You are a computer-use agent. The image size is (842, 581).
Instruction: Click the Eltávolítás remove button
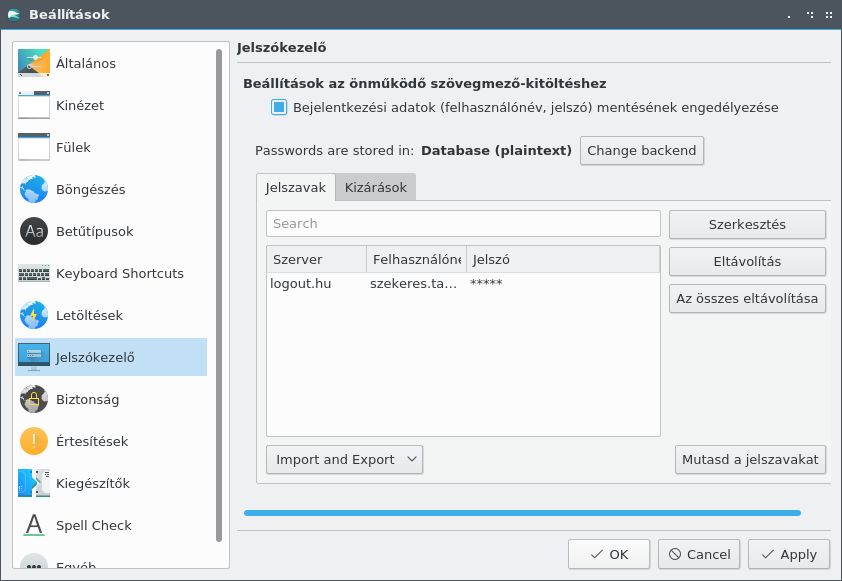pos(747,262)
